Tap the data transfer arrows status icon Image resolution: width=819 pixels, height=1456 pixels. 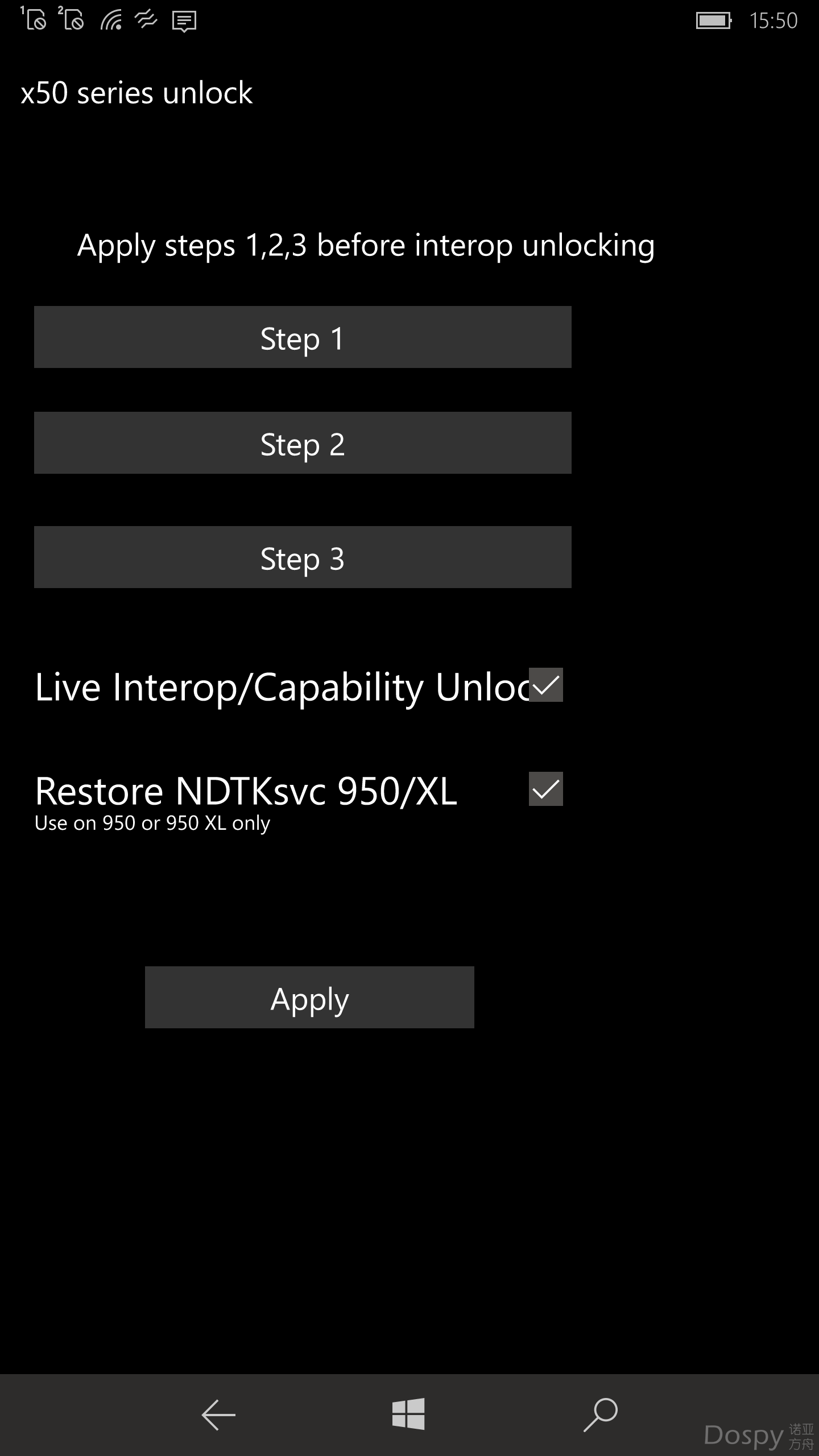[146, 20]
